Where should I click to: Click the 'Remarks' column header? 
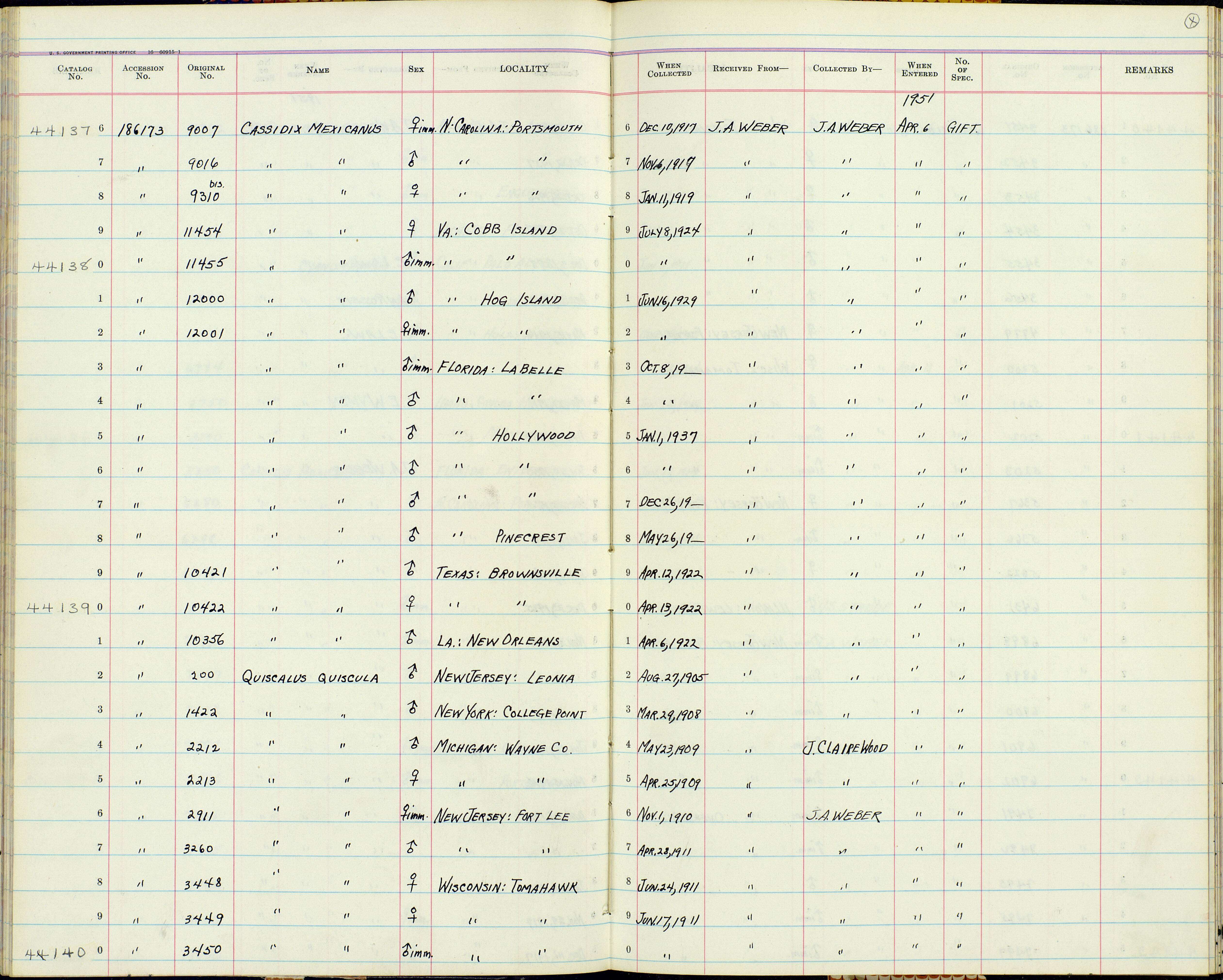[x=1150, y=70]
